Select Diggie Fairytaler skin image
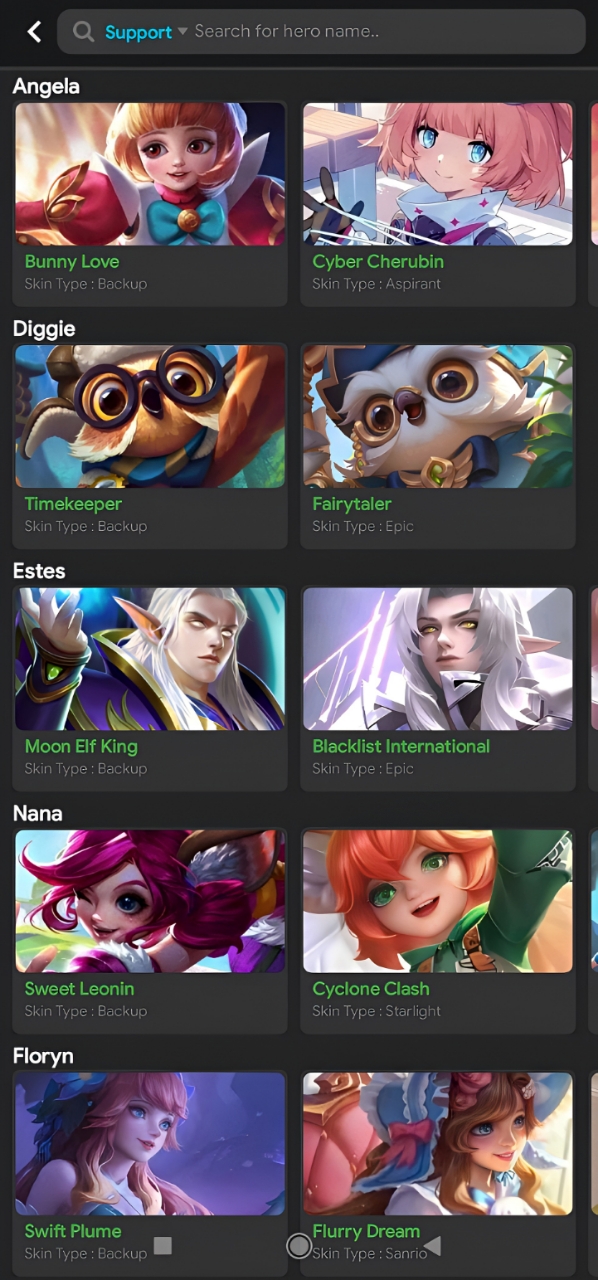Screen dimensions: 598x1280 (438, 417)
